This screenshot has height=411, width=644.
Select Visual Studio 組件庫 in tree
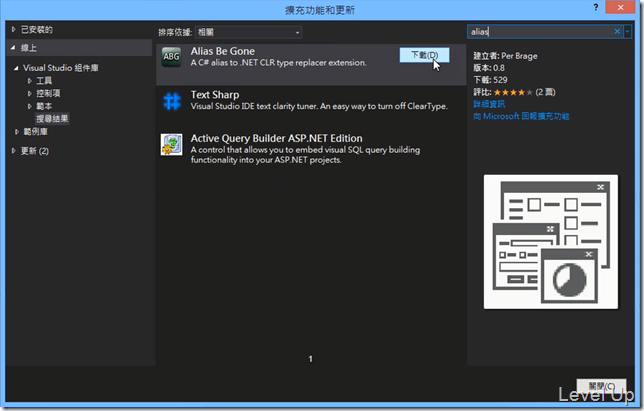click(61, 68)
